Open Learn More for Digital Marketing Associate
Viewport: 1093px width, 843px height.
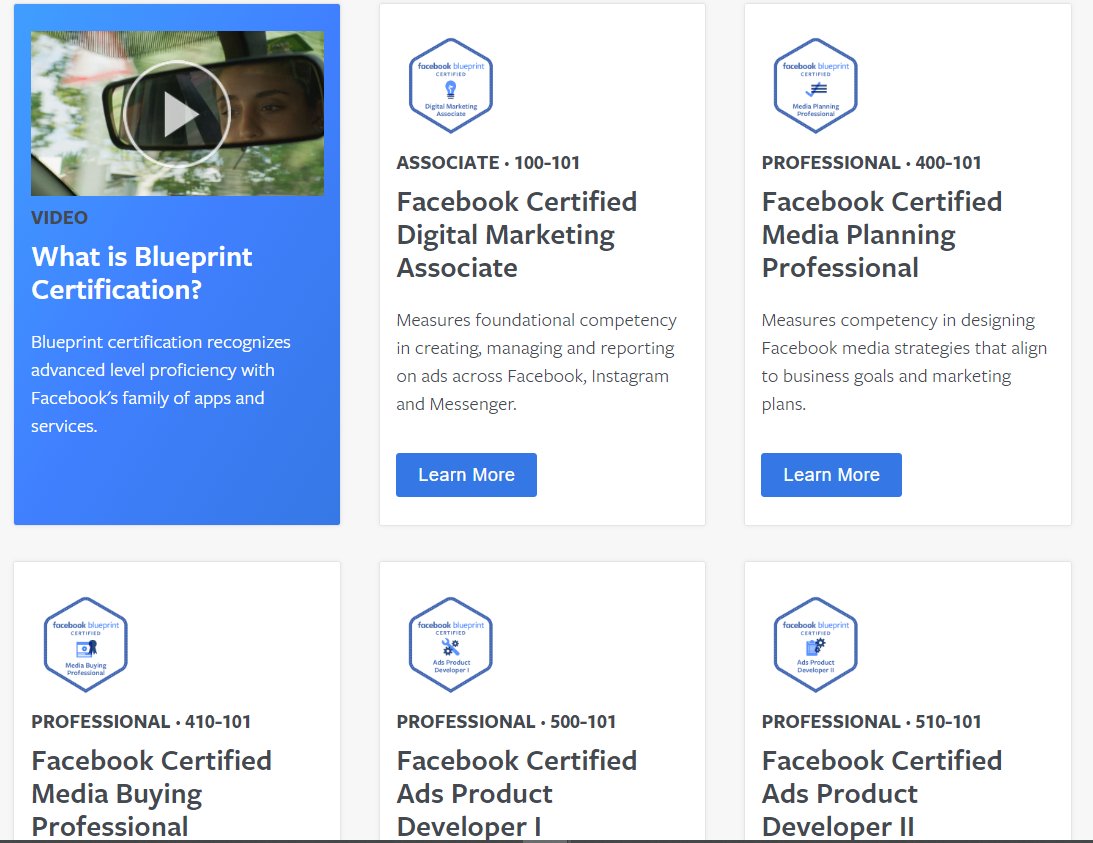(466, 475)
